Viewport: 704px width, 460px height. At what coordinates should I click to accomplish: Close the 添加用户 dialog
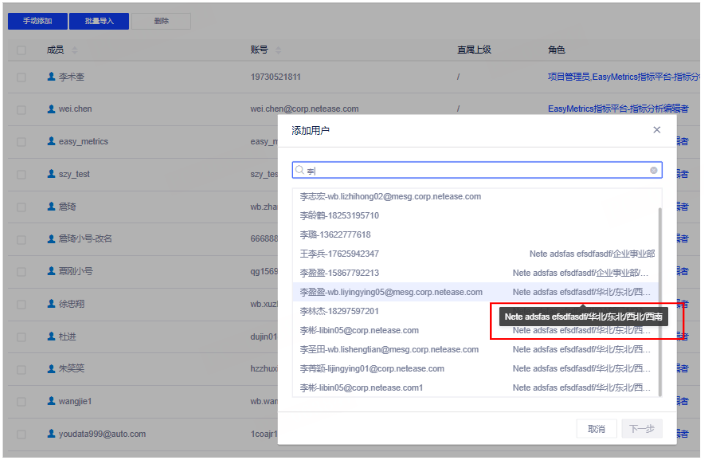click(656, 129)
